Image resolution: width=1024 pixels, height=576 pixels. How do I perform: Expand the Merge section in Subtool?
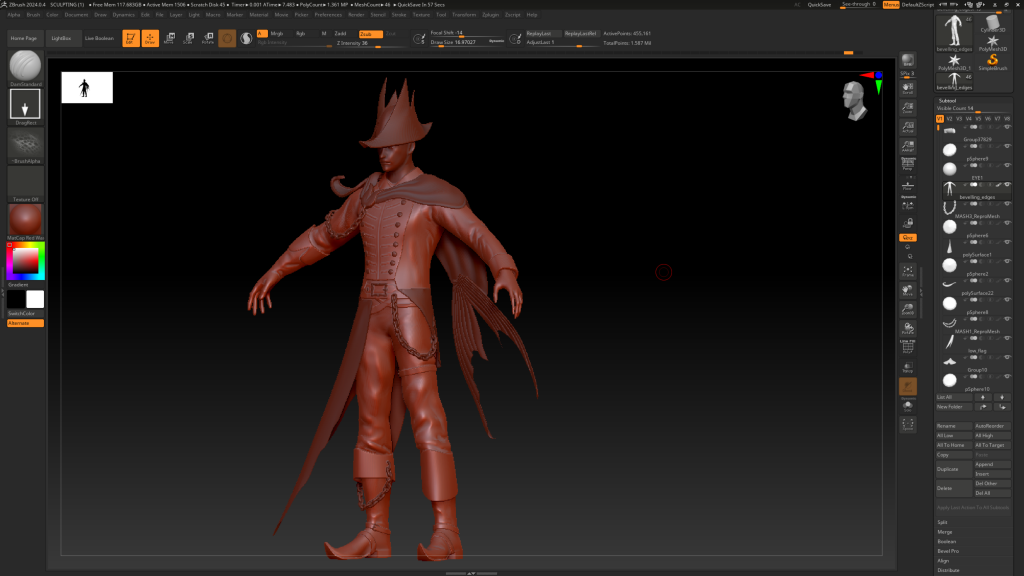click(x=944, y=532)
